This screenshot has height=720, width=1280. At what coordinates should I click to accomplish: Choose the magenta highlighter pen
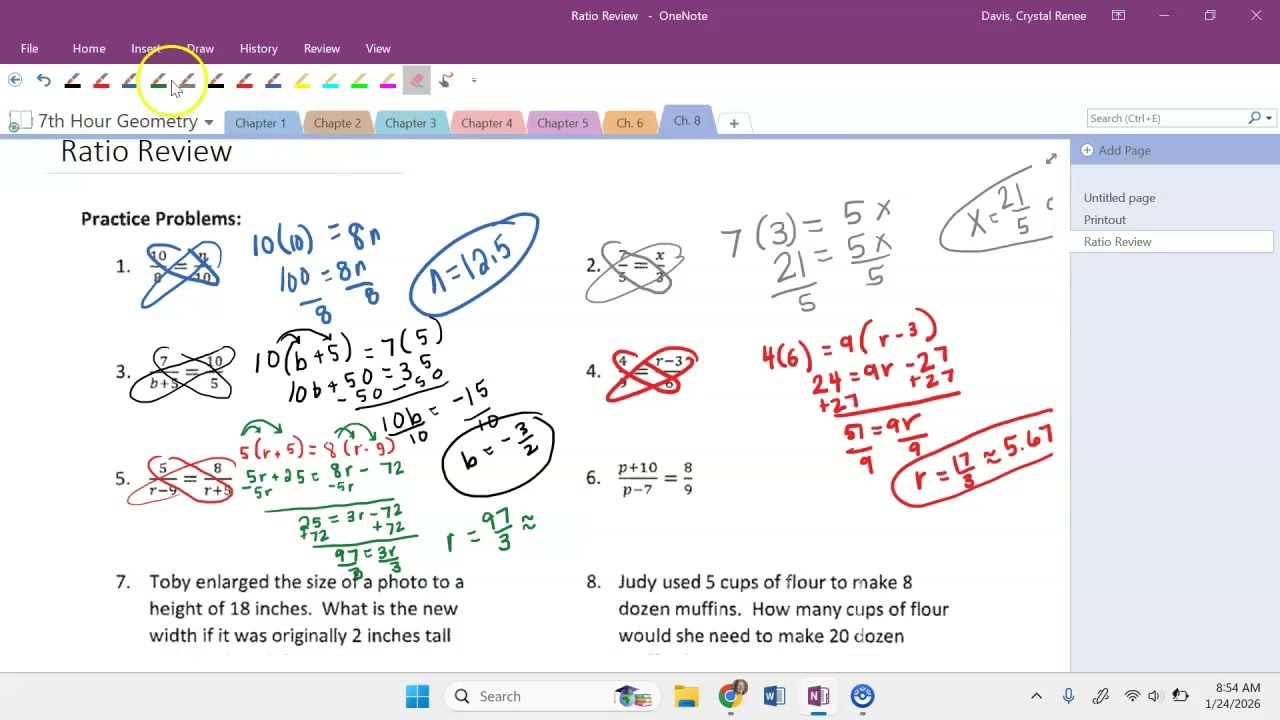click(388, 81)
